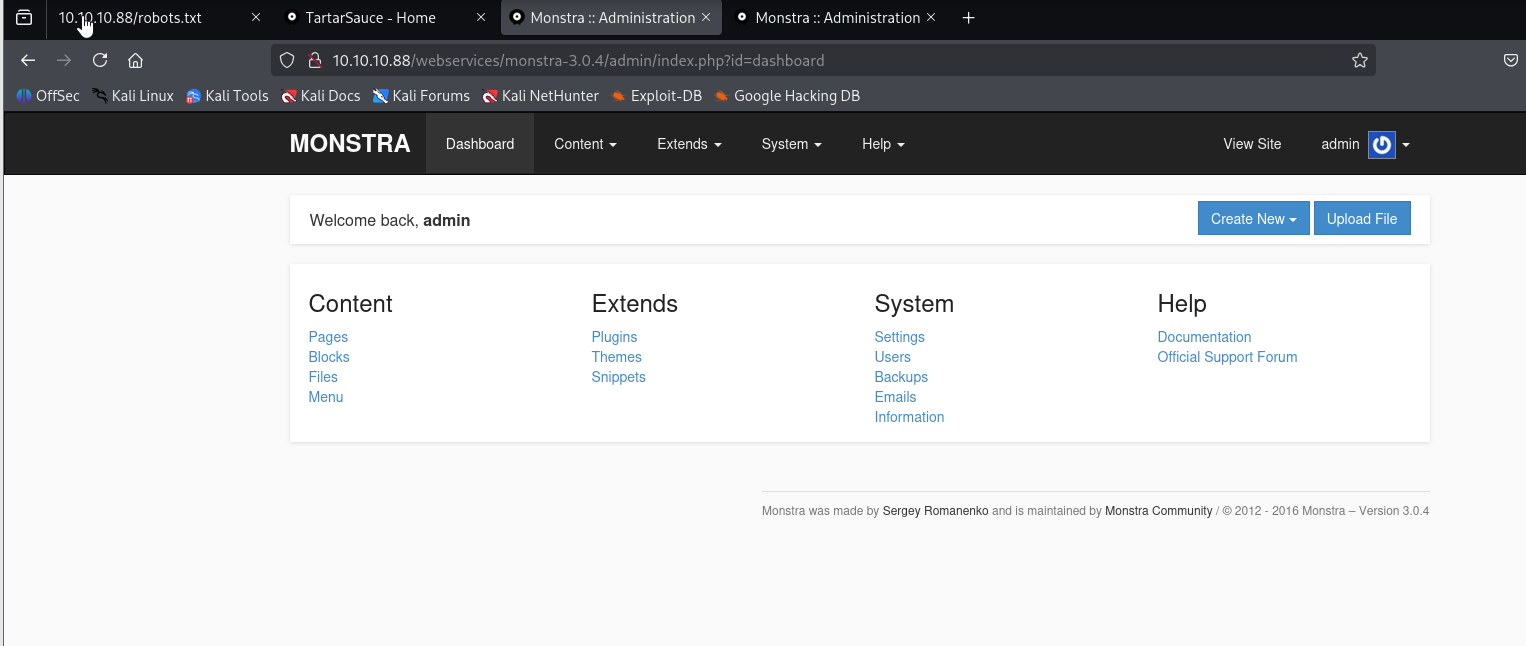Click the insecure connection padlock icon
1526x646 pixels.
314,60
